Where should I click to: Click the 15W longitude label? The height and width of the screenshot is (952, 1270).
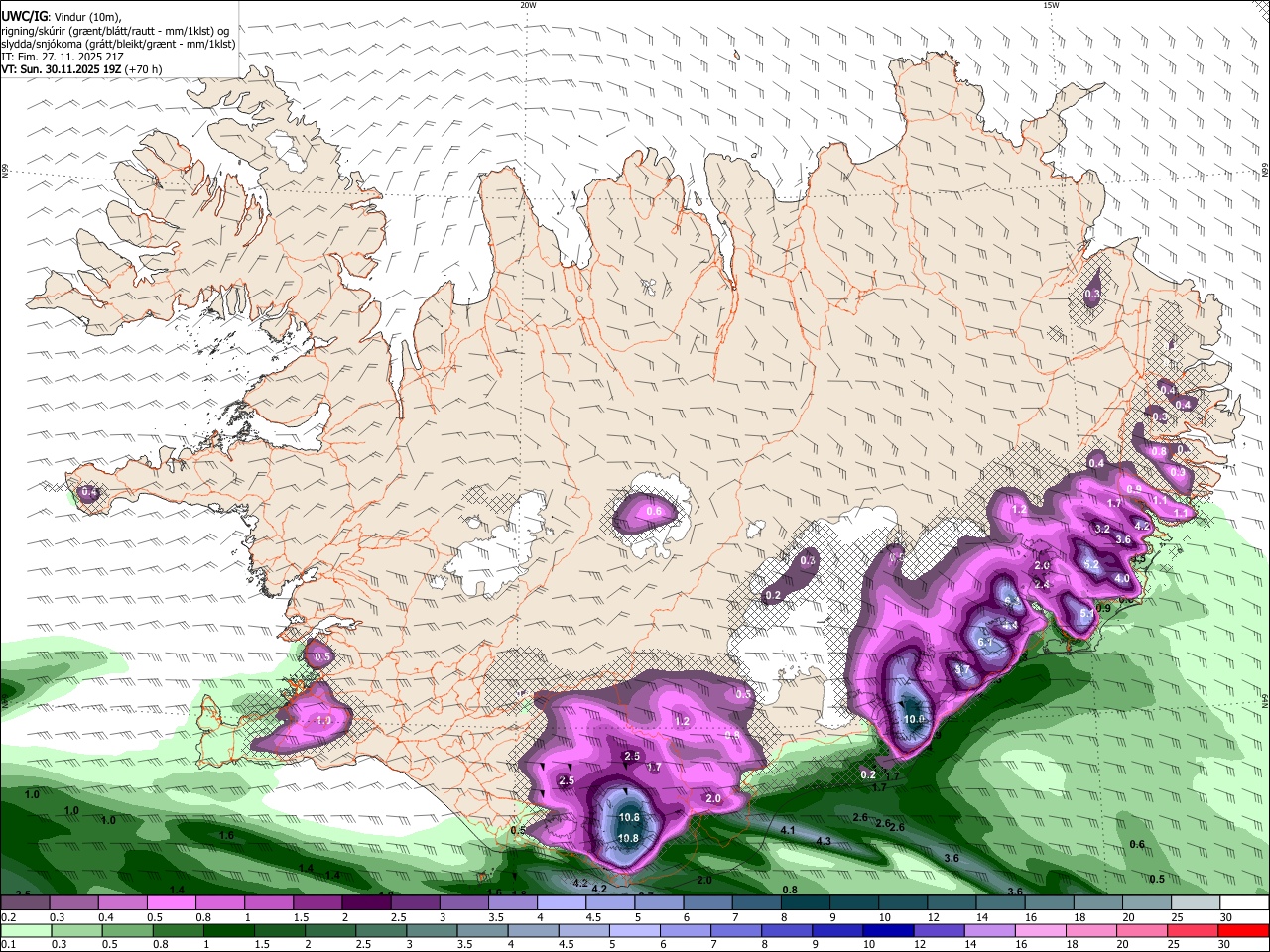pyautogui.click(x=1050, y=5)
